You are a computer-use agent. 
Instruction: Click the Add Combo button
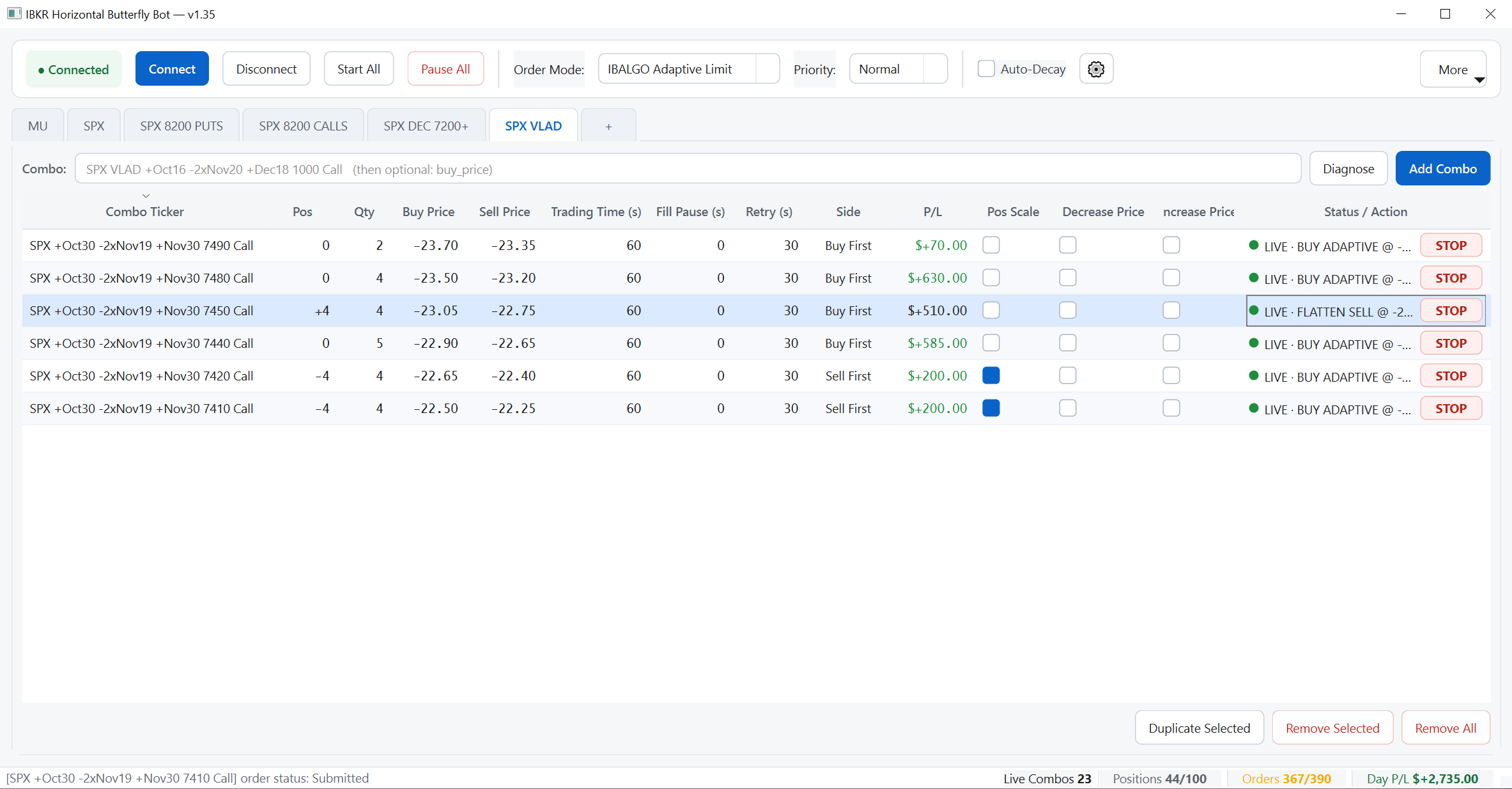tap(1443, 169)
